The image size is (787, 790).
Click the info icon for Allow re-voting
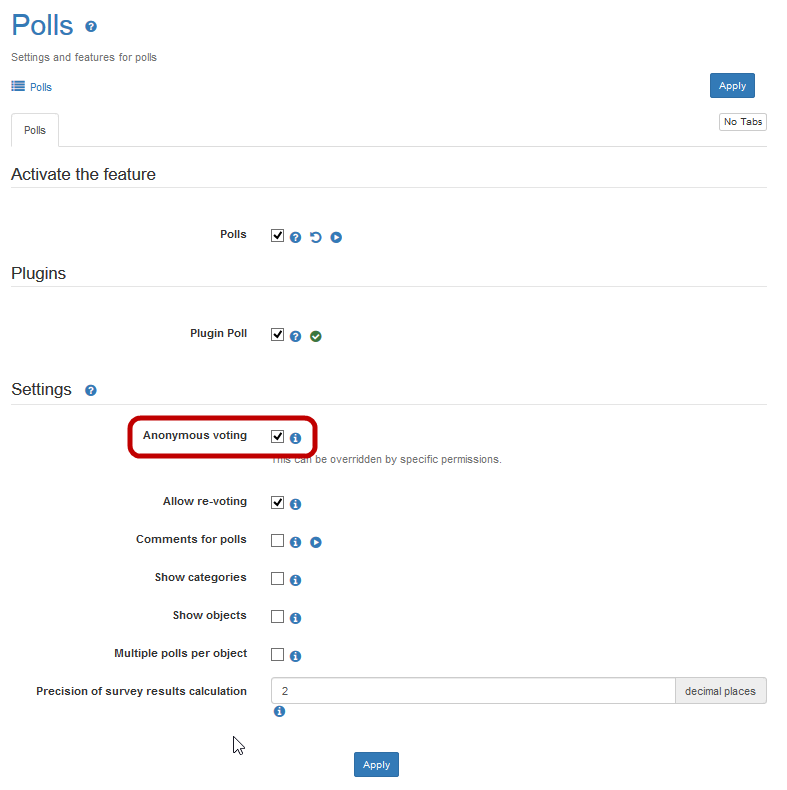[x=296, y=505]
